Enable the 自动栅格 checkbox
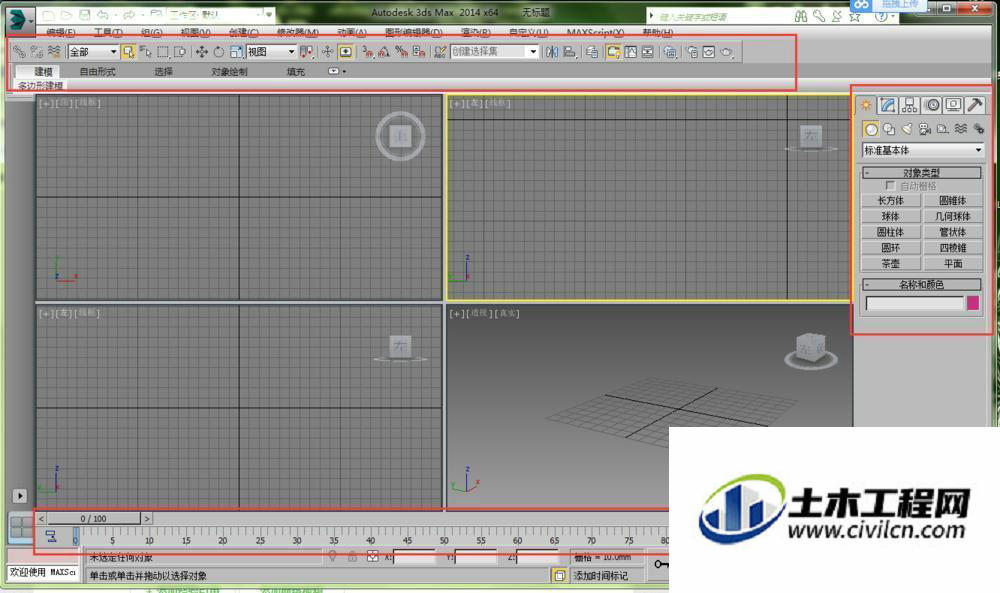Viewport: 1000px width, 593px height. (890, 186)
